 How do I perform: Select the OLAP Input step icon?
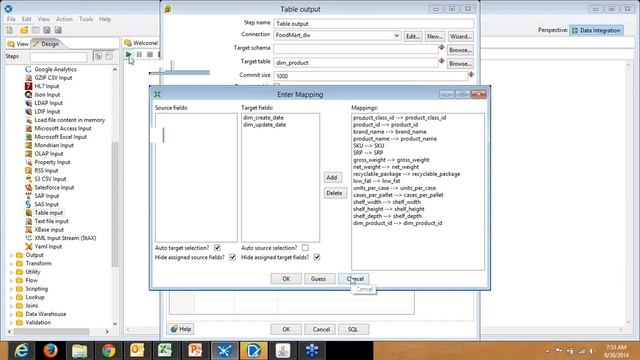point(28,153)
